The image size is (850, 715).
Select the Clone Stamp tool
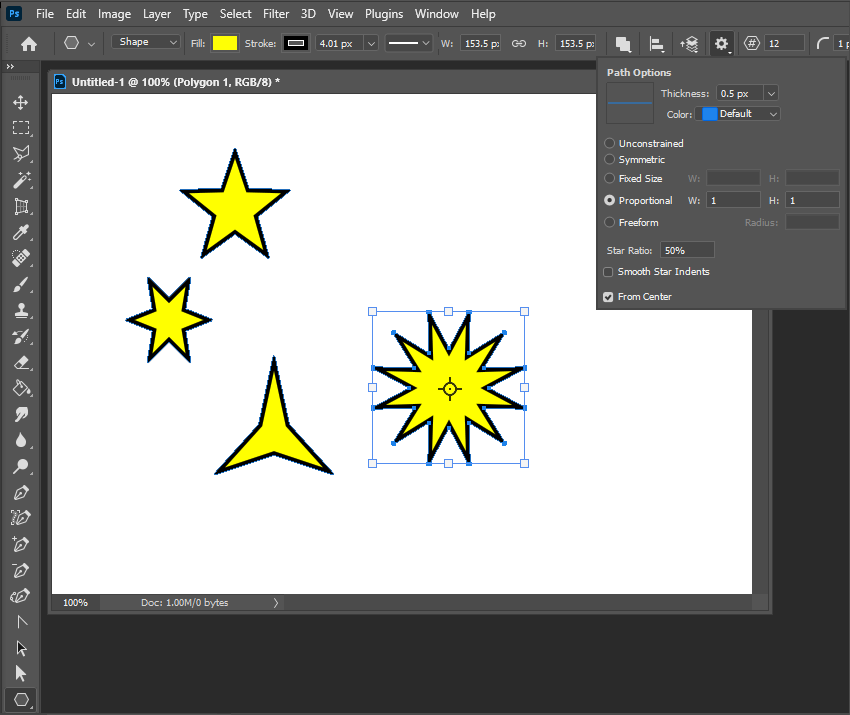point(21,310)
